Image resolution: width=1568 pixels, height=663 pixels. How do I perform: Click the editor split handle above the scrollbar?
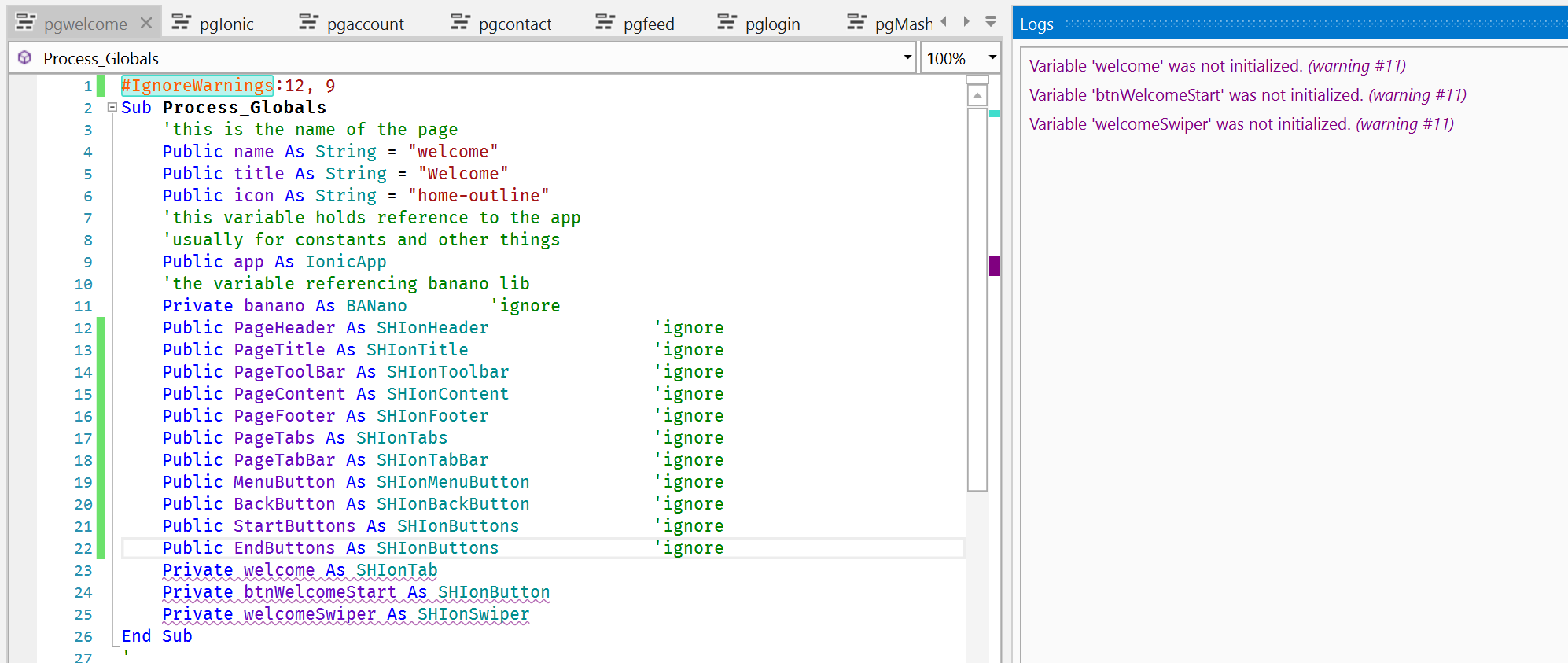click(977, 79)
